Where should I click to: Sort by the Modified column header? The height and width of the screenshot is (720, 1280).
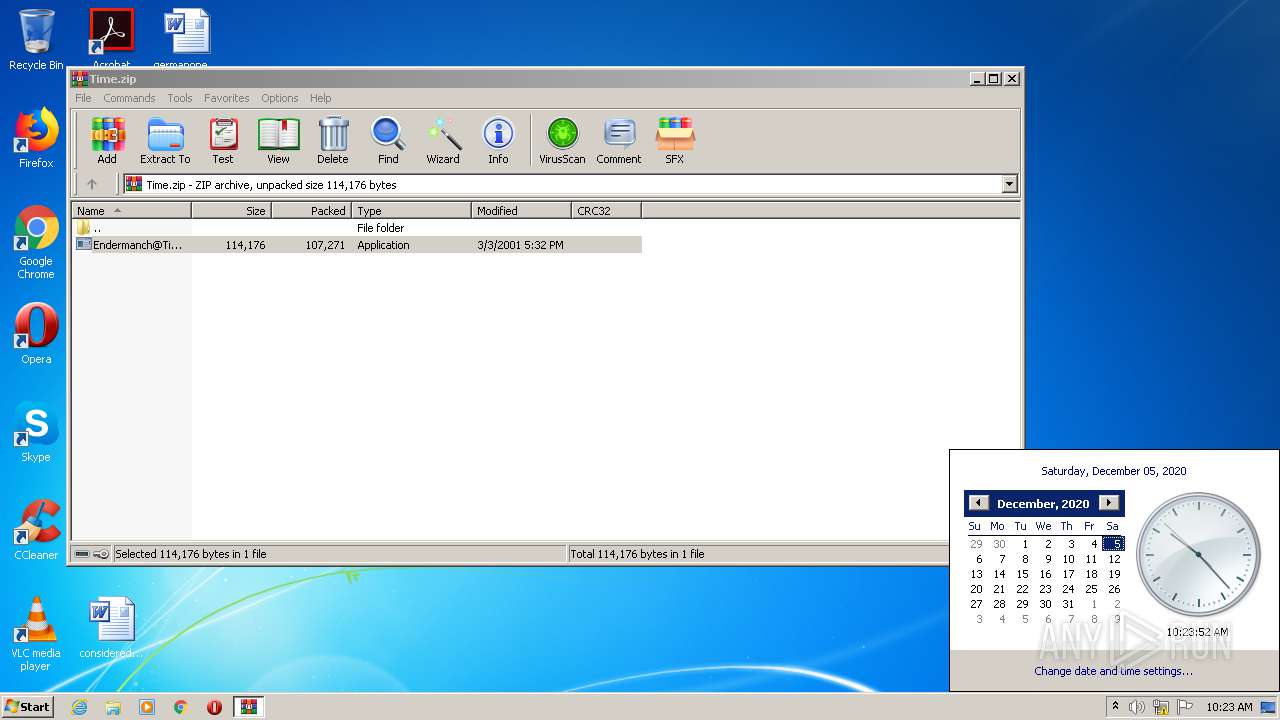tap(521, 211)
